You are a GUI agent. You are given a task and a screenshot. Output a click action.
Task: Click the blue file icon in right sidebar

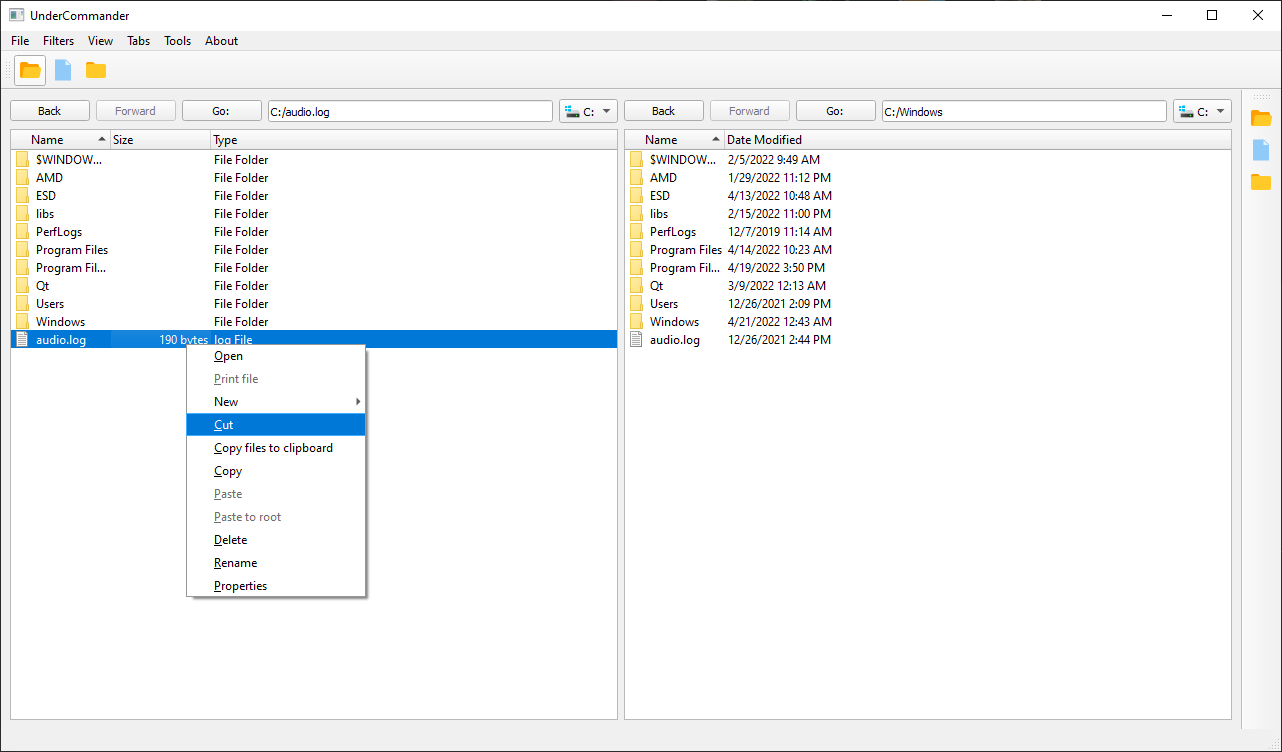1261,150
